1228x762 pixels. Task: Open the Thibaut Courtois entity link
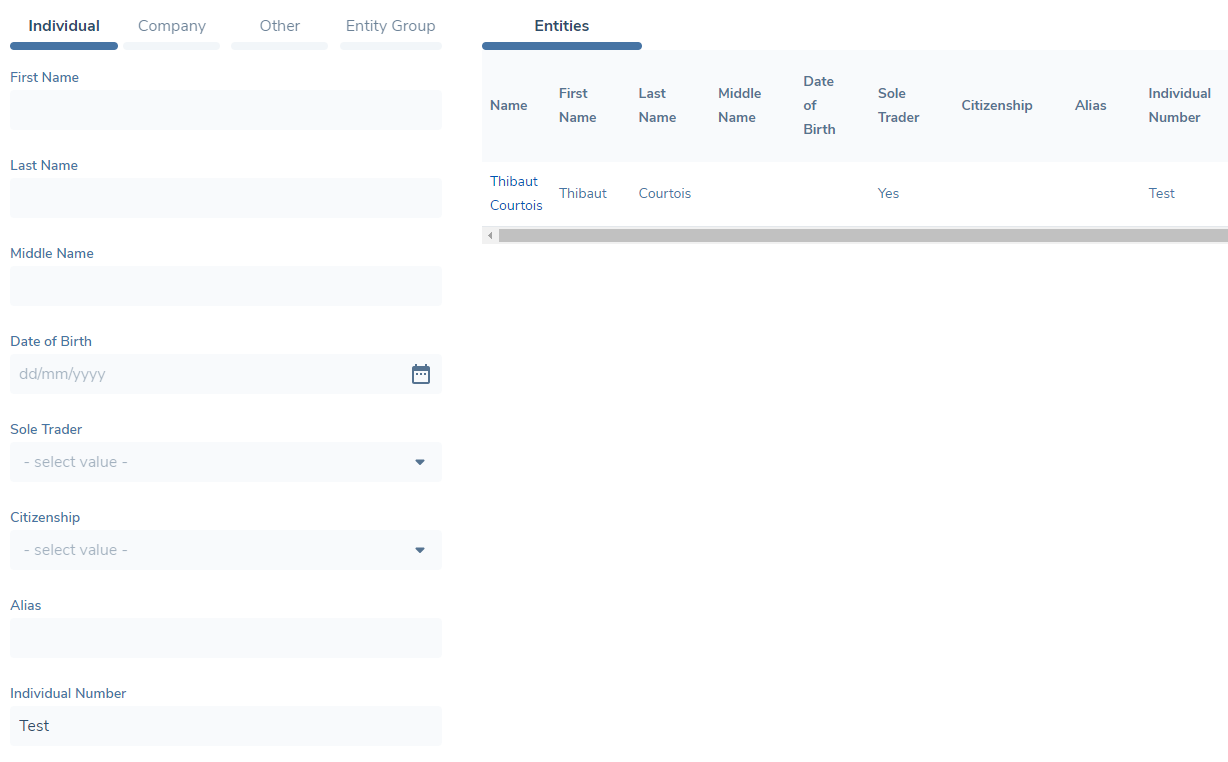(x=516, y=193)
